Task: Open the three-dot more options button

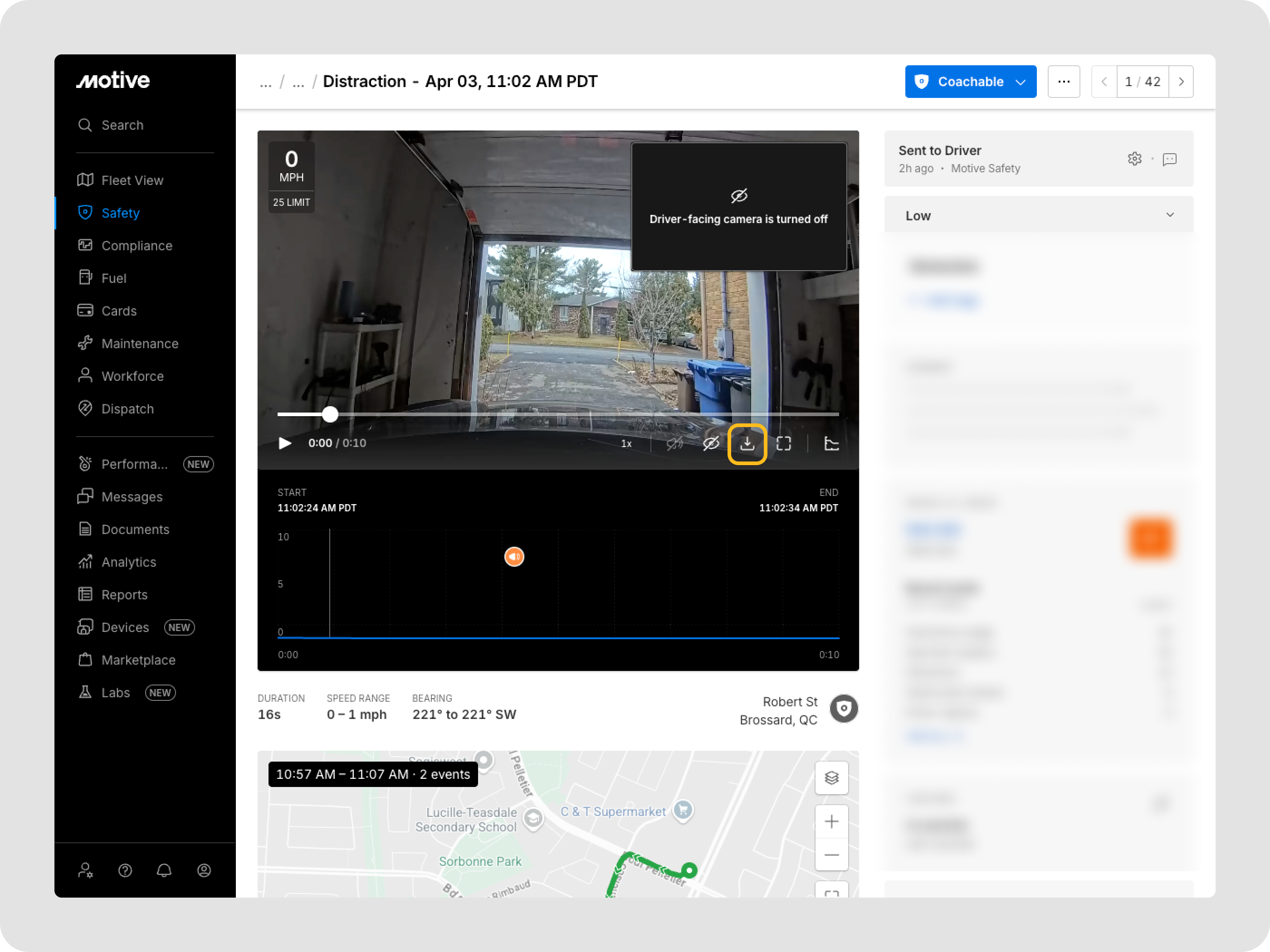Action: (x=1063, y=82)
